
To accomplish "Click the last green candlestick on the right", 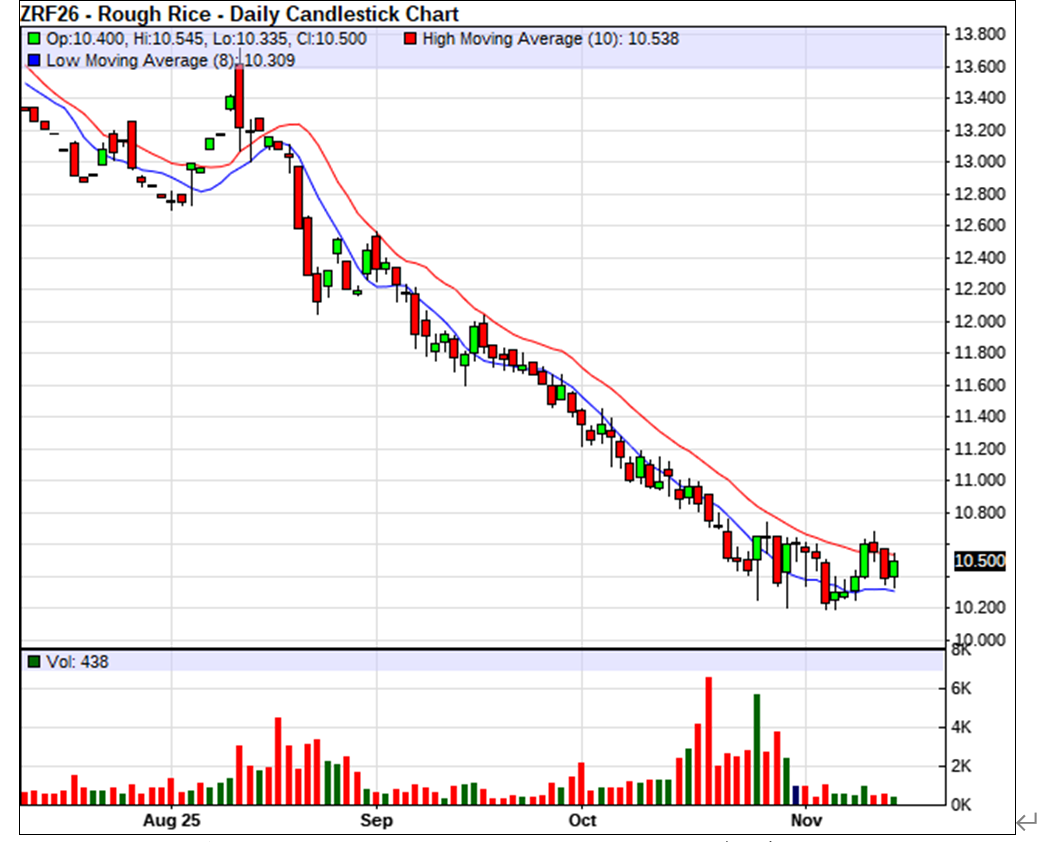I will (x=894, y=569).
